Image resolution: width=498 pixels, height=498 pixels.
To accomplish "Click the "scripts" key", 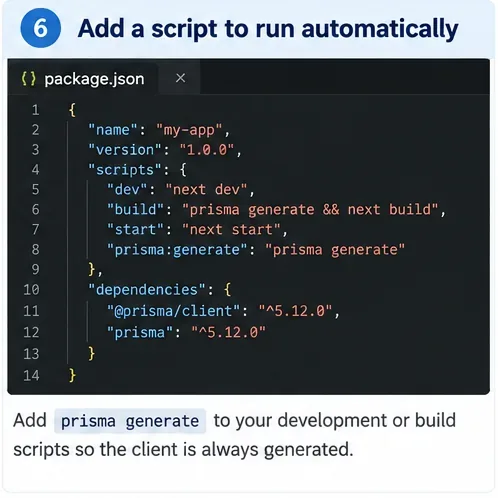I will click(x=125, y=170).
